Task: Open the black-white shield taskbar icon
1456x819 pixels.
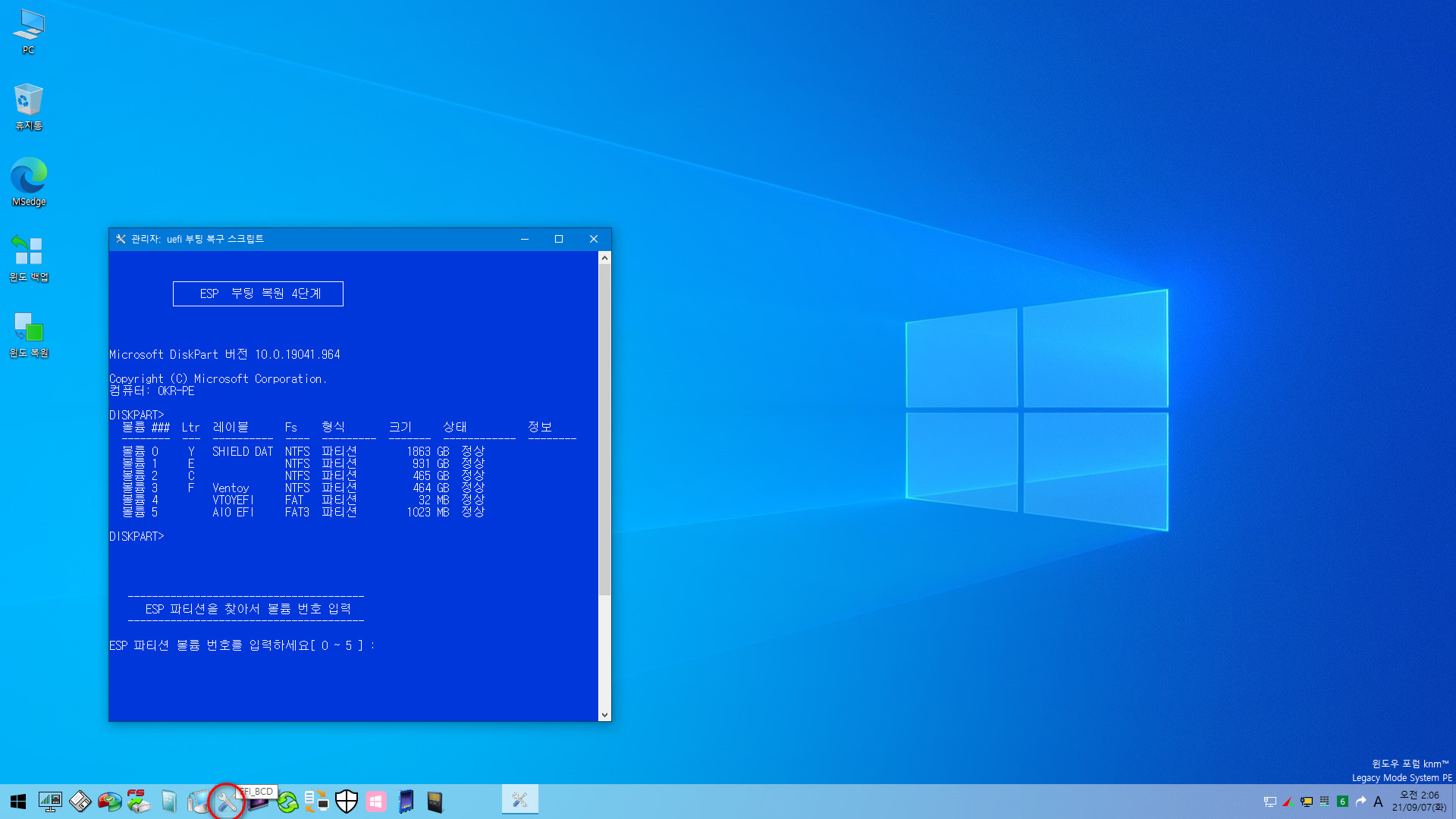Action: 347,802
